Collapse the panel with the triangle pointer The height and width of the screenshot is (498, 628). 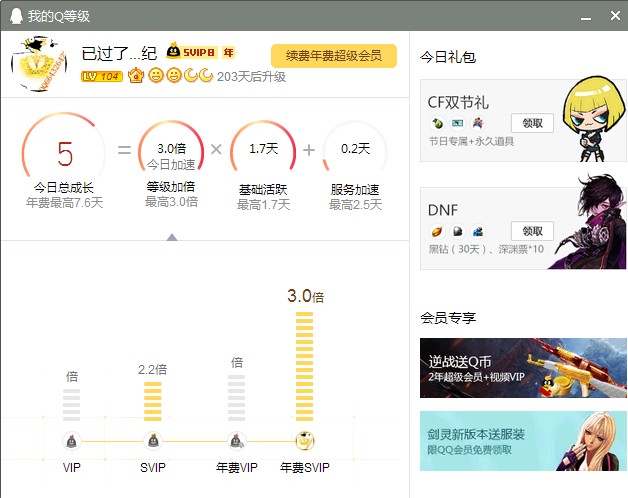tap(172, 237)
